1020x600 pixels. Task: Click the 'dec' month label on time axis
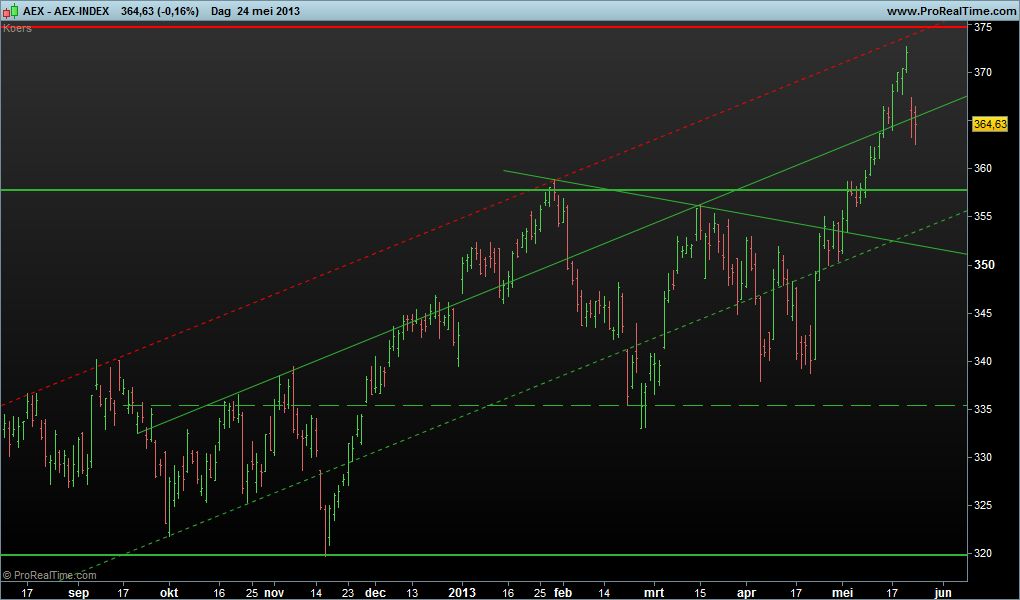coord(375,592)
